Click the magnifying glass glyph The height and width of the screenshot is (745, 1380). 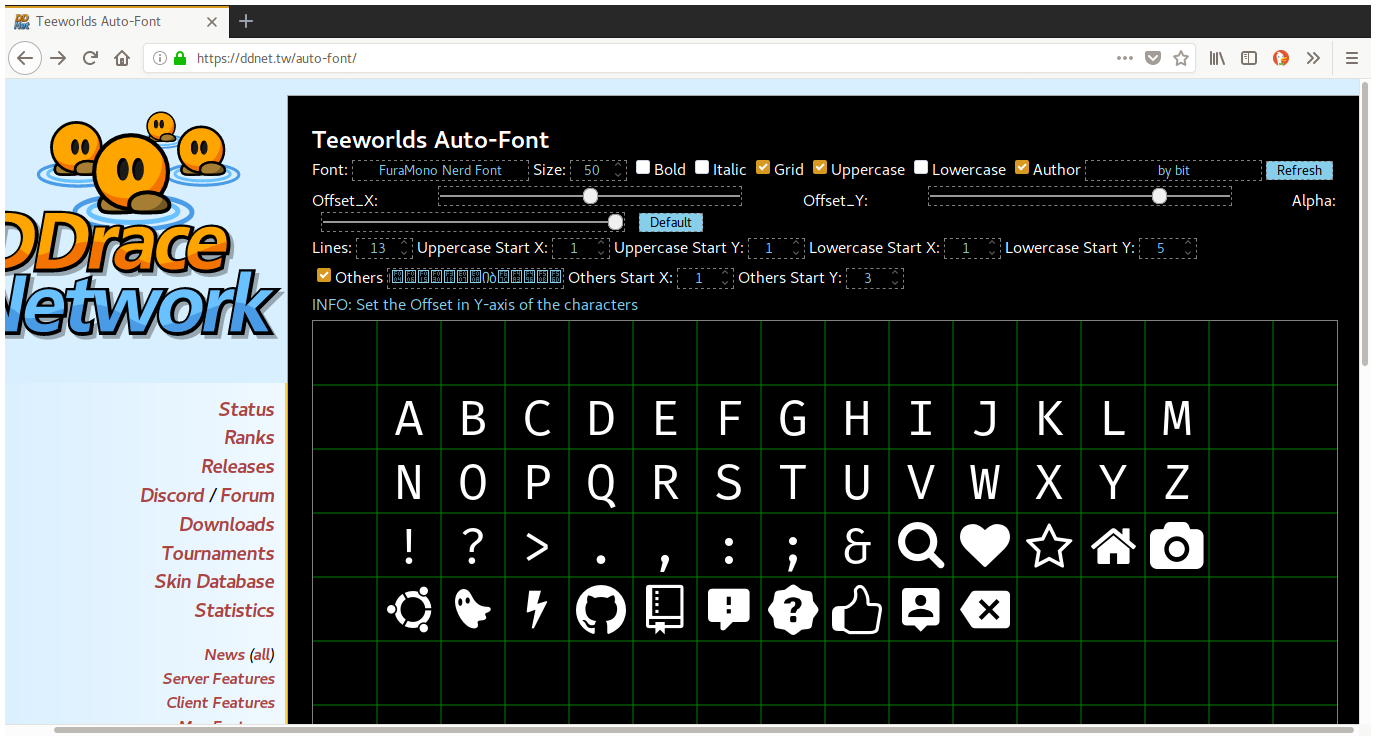click(920, 545)
